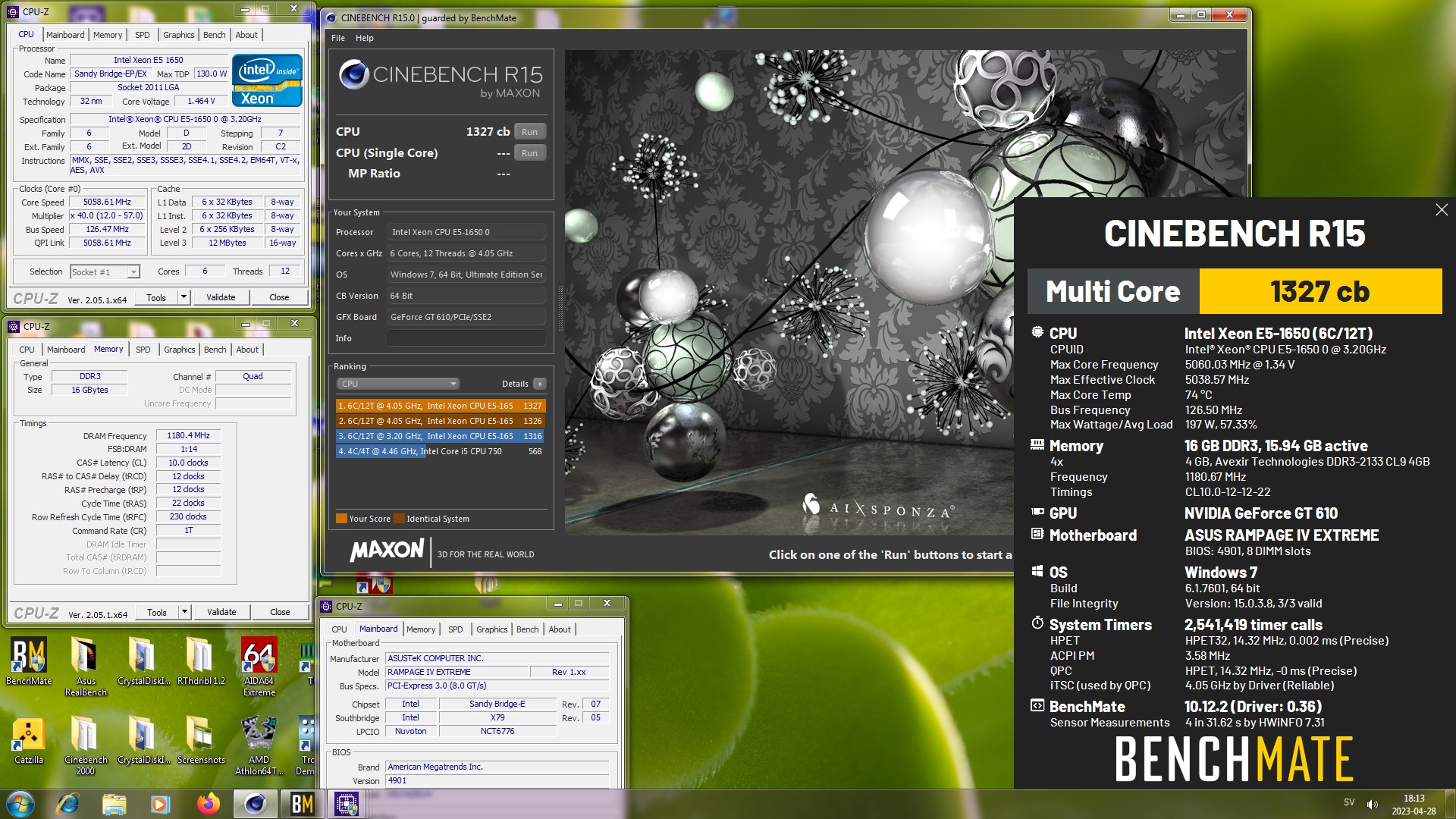Click Validate in CPU-Z Memory window

(x=221, y=612)
